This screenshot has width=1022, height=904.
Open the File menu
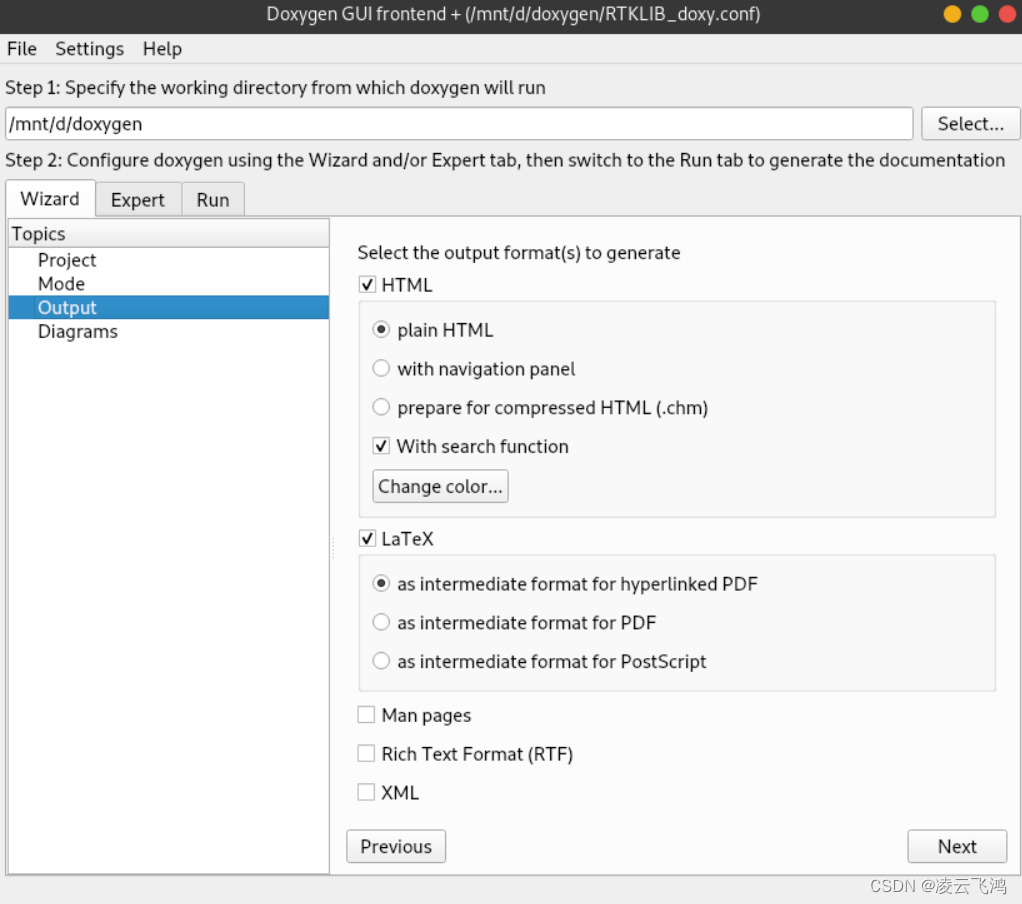coord(22,49)
